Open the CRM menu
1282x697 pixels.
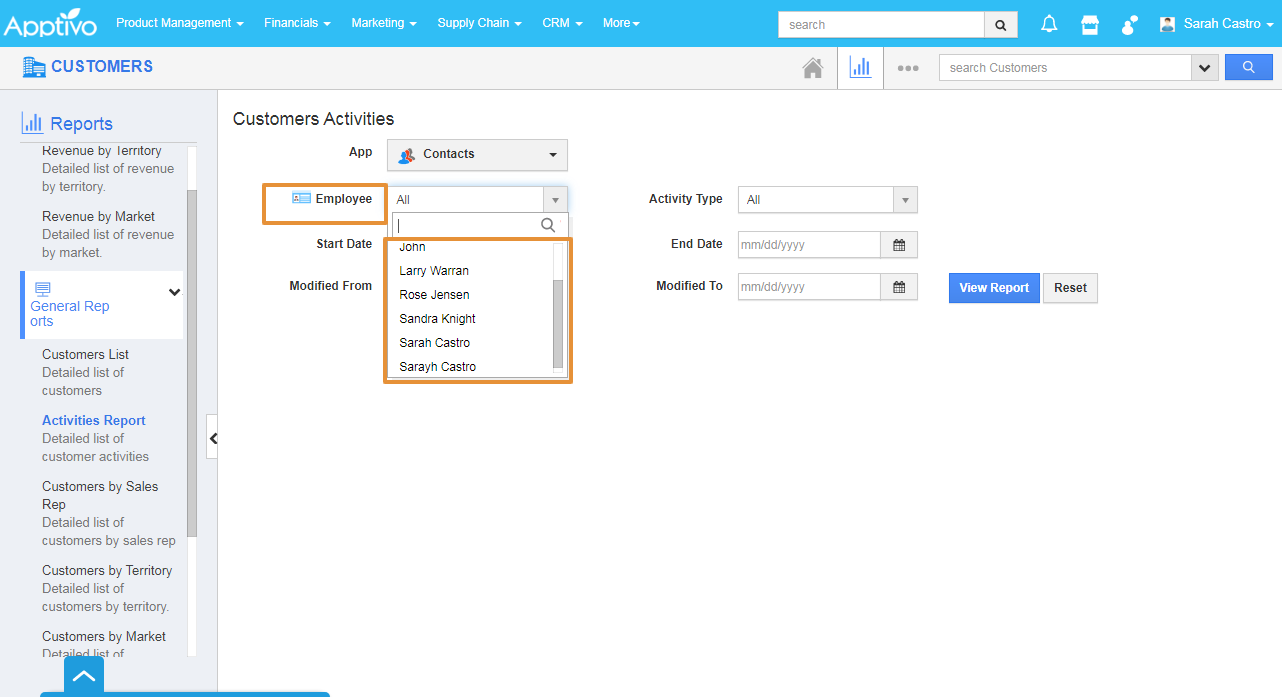(562, 23)
